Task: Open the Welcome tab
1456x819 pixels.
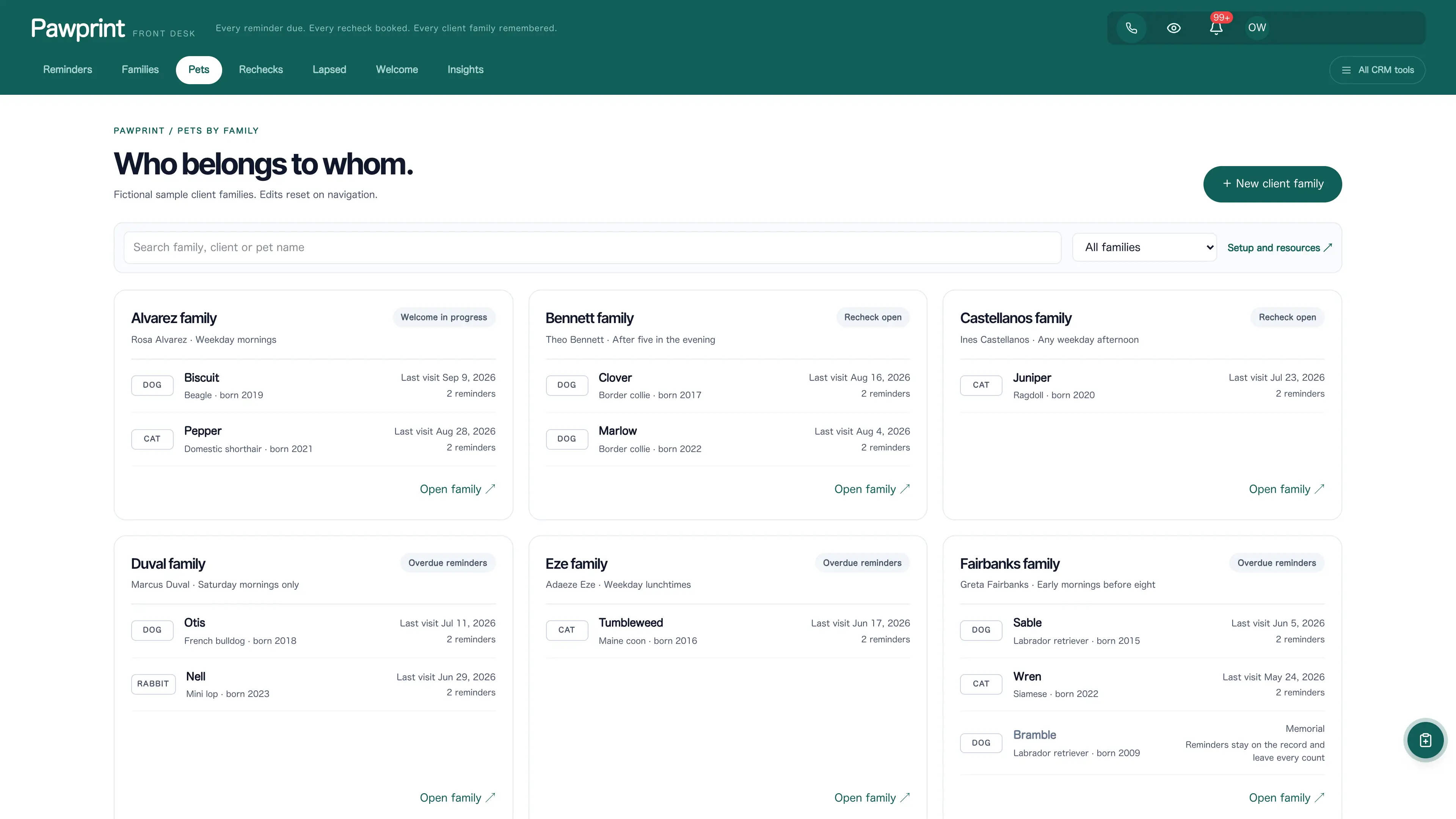Action: click(397, 69)
